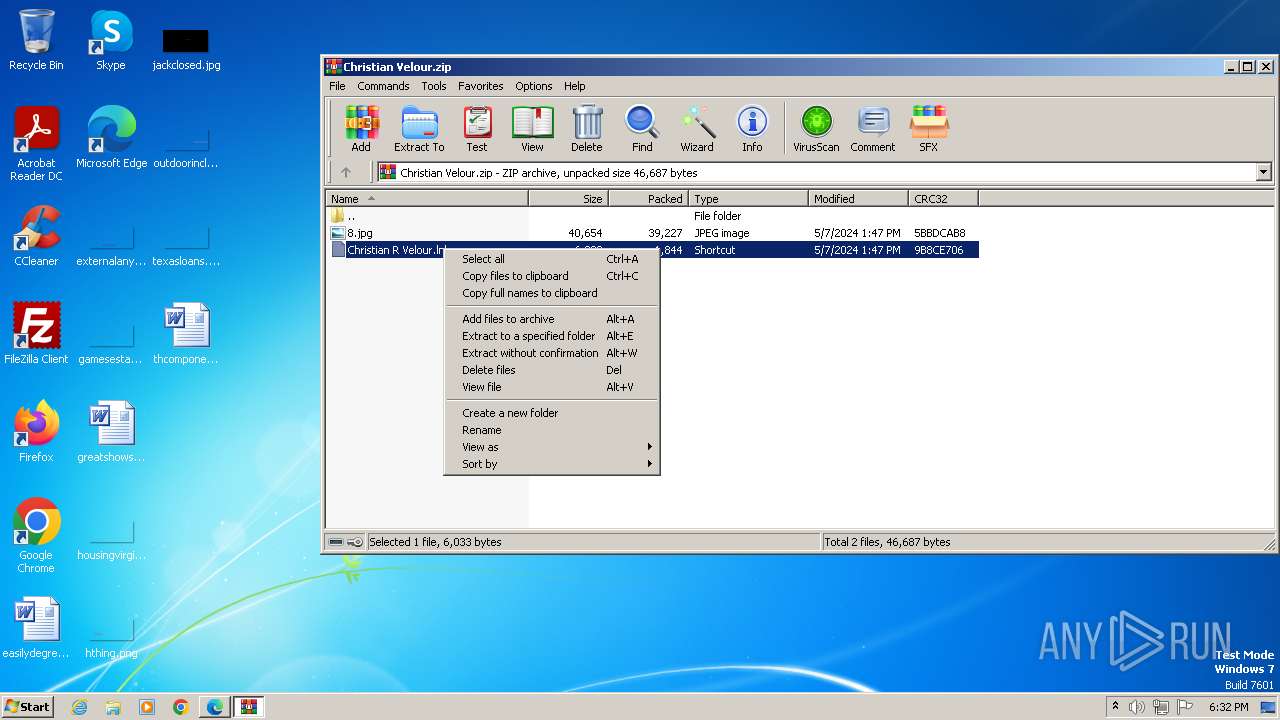Image resolution: width=1280 pixels, height=720 pixels.
Task: Sort by Packed column header
Action: point(648,199)
